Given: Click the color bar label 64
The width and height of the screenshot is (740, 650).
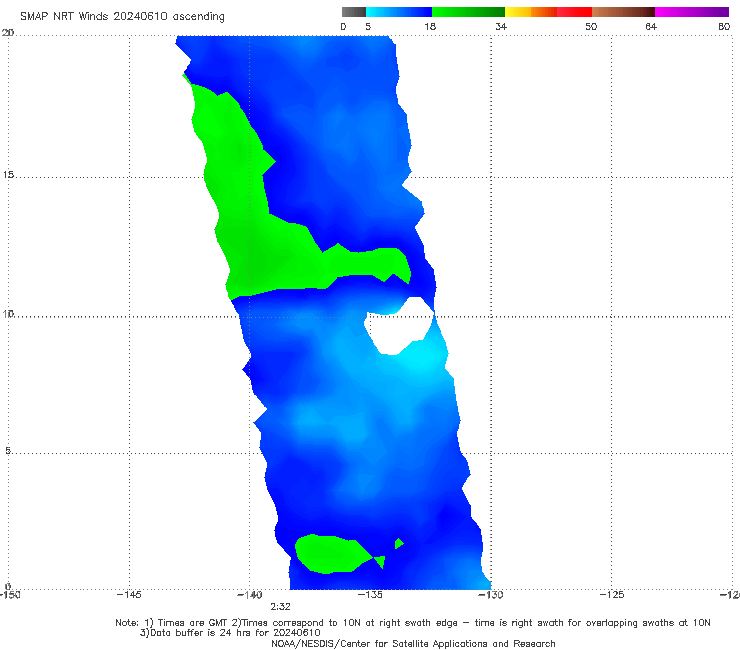Looking at the screenshot, I should [x=651, y=27].
